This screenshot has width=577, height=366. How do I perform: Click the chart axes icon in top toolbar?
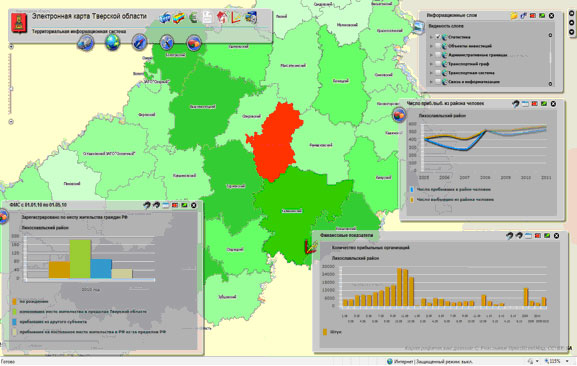(236, 17)
